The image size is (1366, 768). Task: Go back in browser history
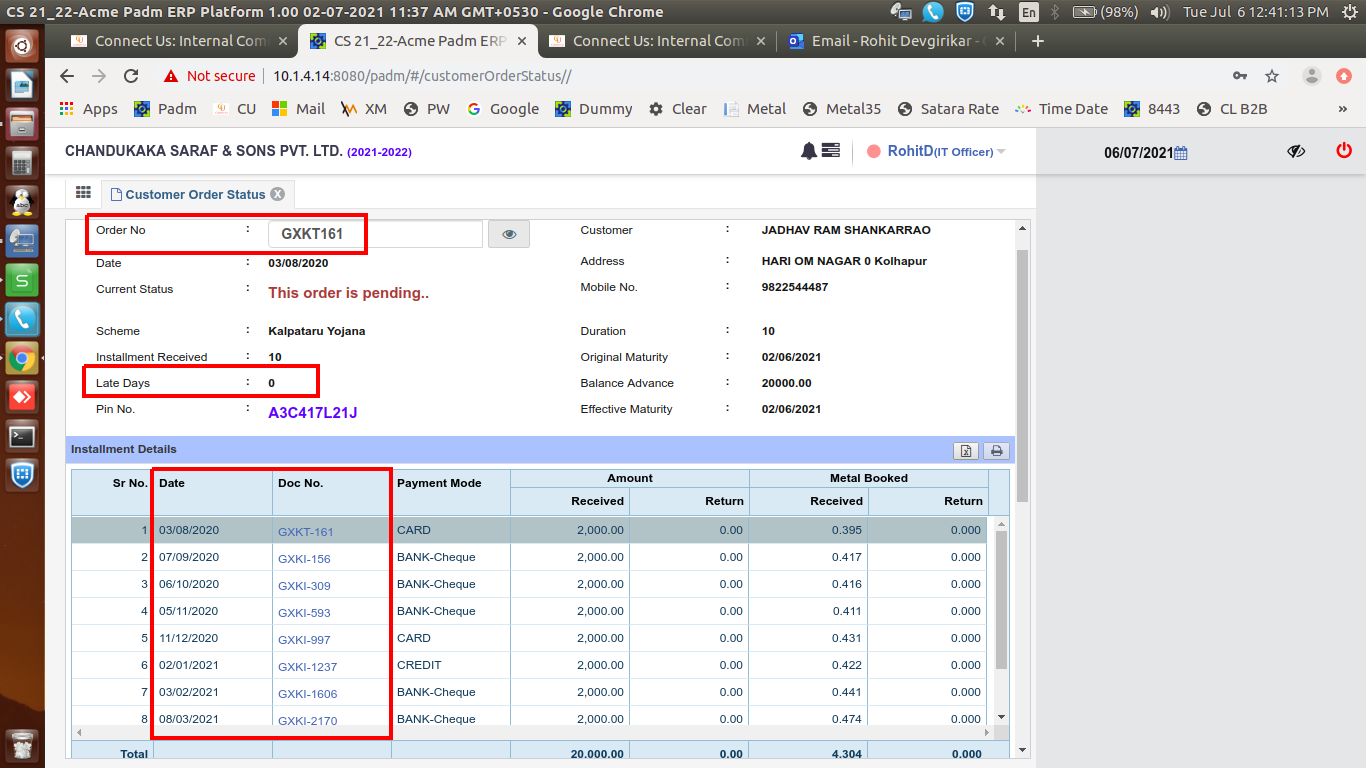pos(67,76)
